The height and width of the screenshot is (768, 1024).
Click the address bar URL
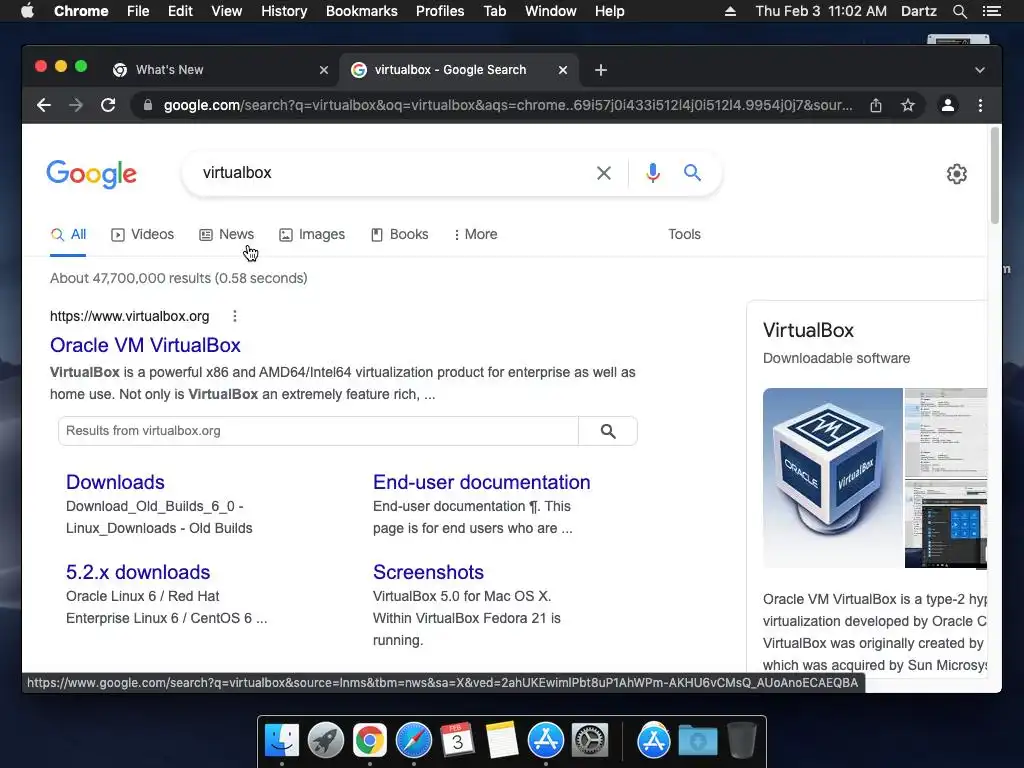(507, 105)
